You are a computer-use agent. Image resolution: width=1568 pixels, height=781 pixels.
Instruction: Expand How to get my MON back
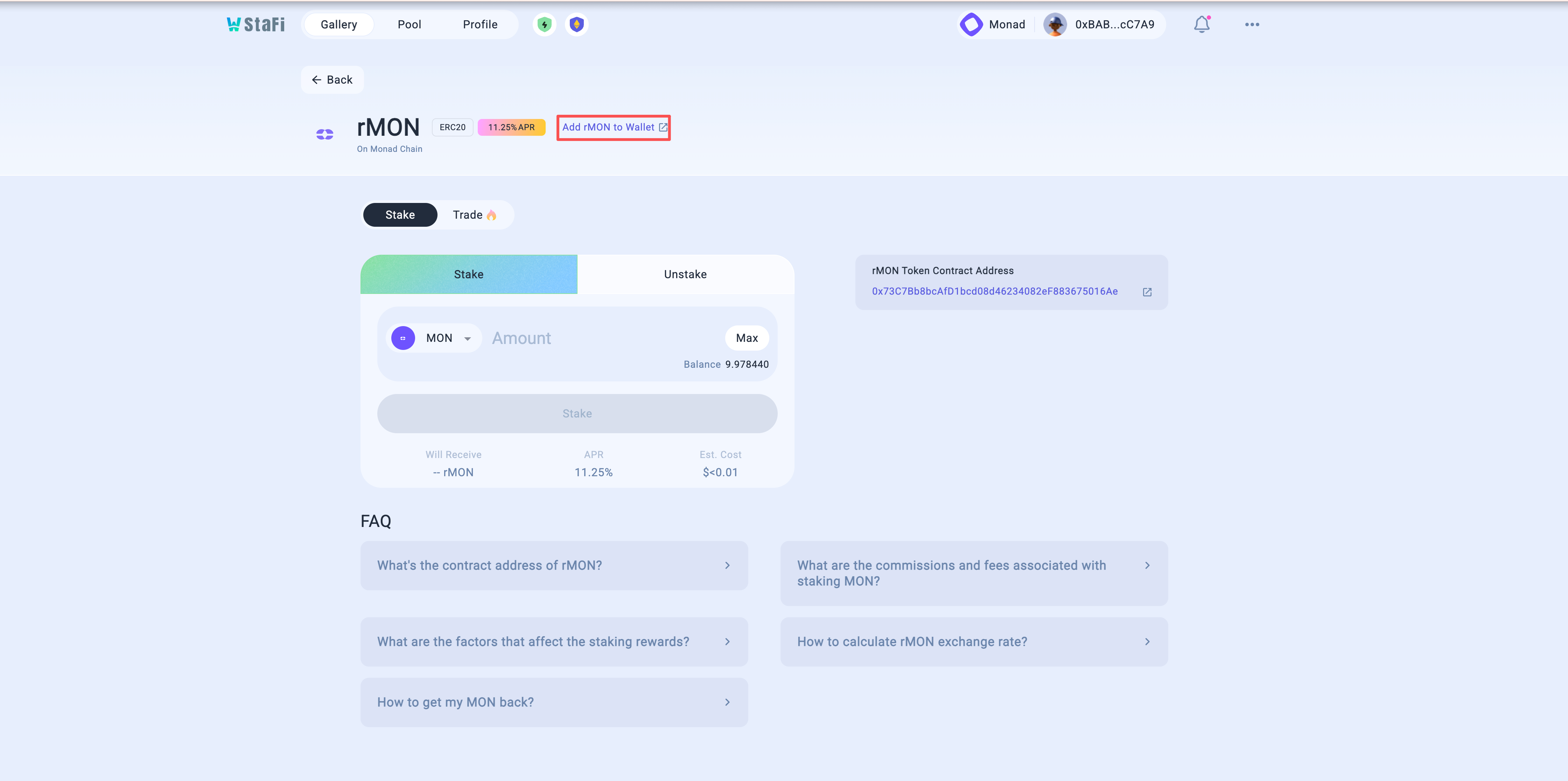pos(553,703)
